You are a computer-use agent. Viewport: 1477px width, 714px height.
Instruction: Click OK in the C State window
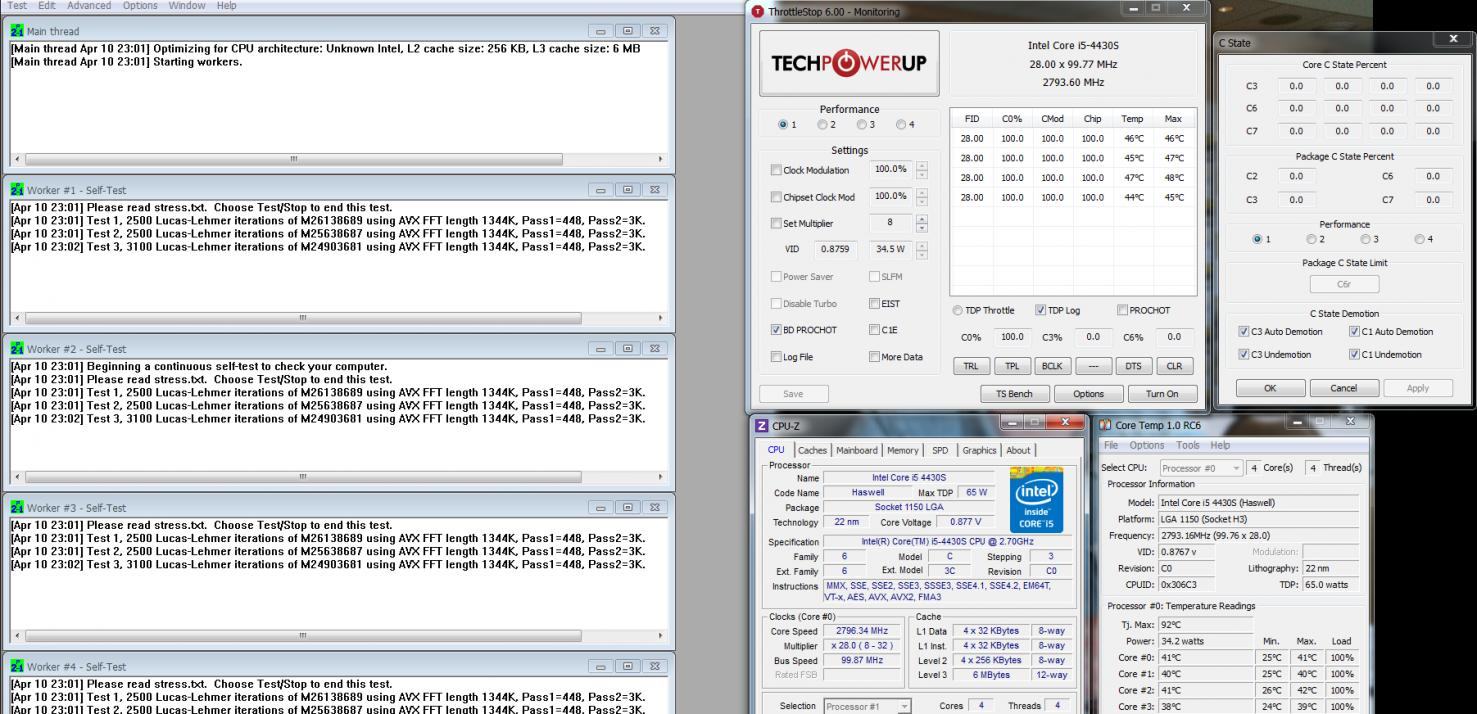tap(1270, 388)
